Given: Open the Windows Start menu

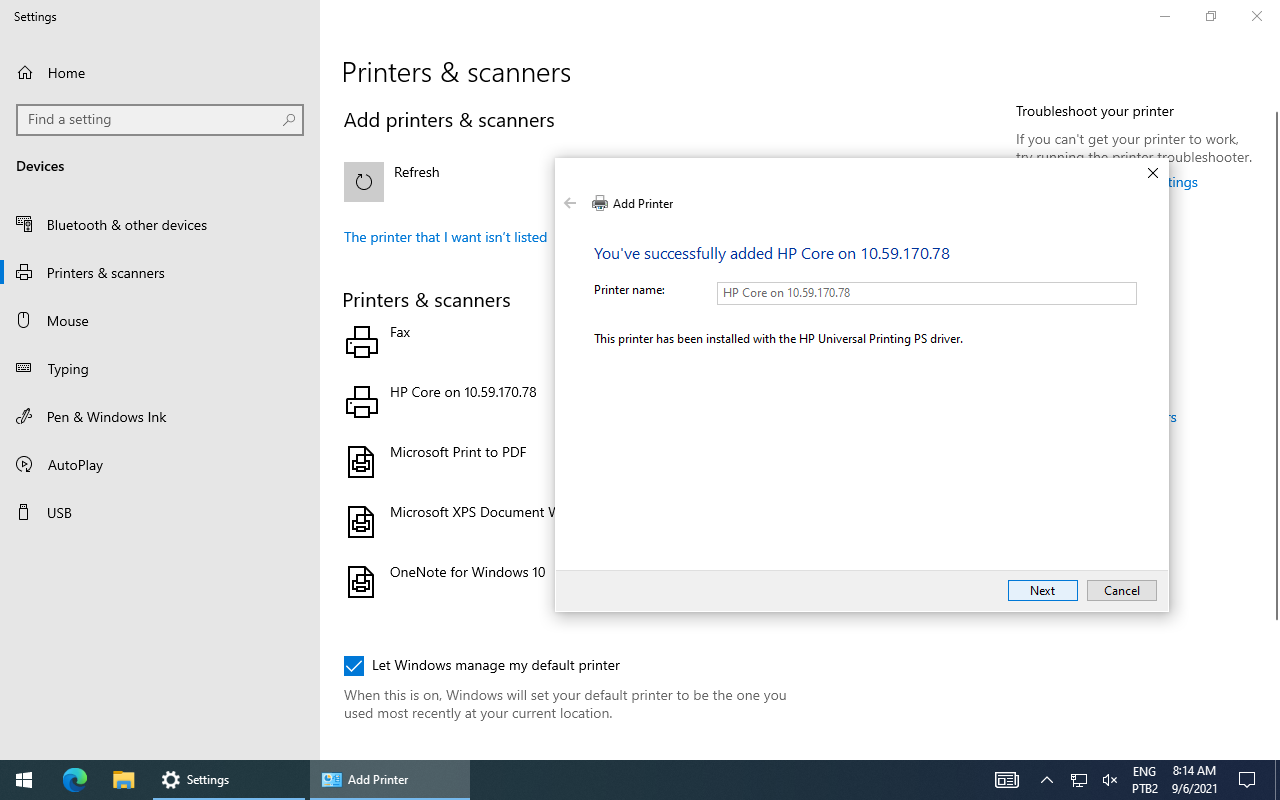Looking at the screenshot, I should [24, 780].
